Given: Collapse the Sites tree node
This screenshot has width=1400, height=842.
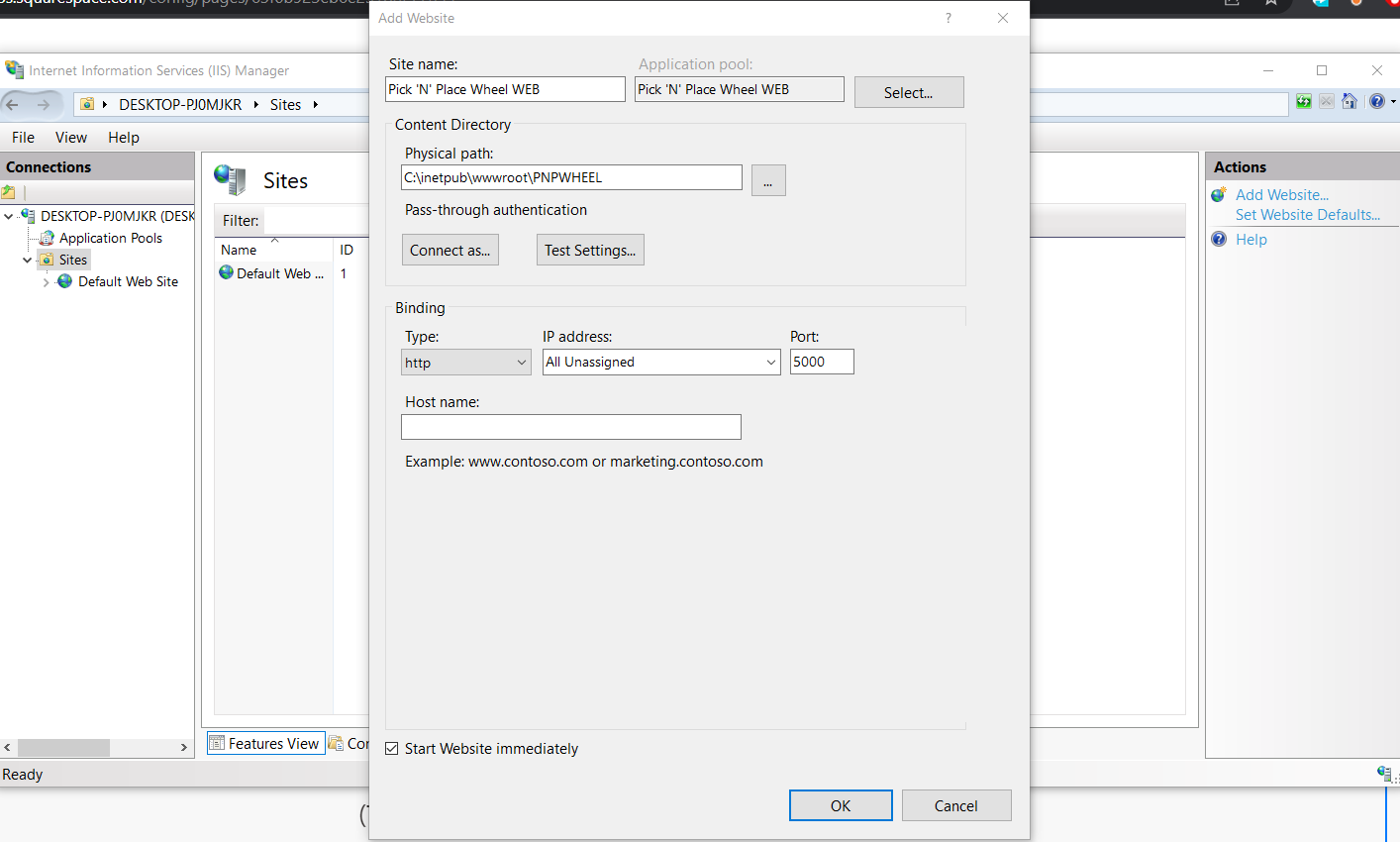Looking at the screenshot, I should [27, 260].
